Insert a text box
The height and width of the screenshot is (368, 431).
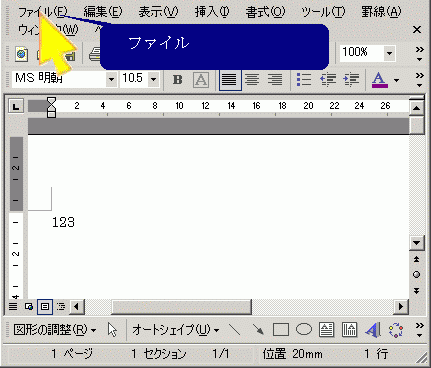coord(326,330)
